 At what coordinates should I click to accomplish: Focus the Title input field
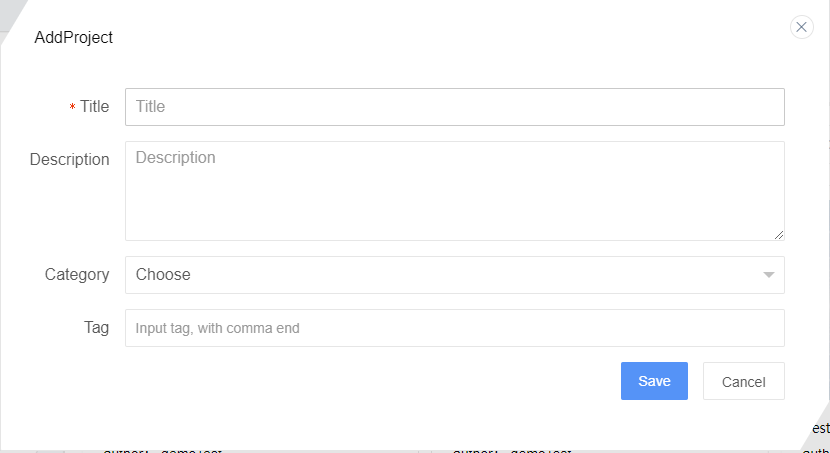(x=455, y=107)
